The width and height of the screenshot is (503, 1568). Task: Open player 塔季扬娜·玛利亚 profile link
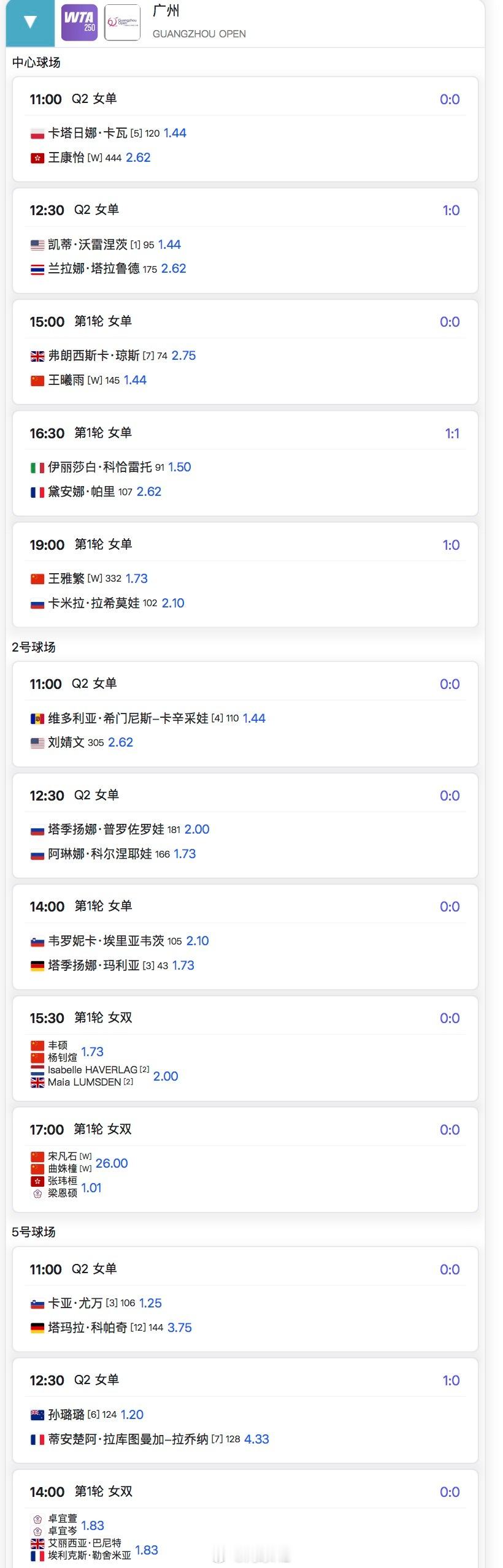[94, 965]
